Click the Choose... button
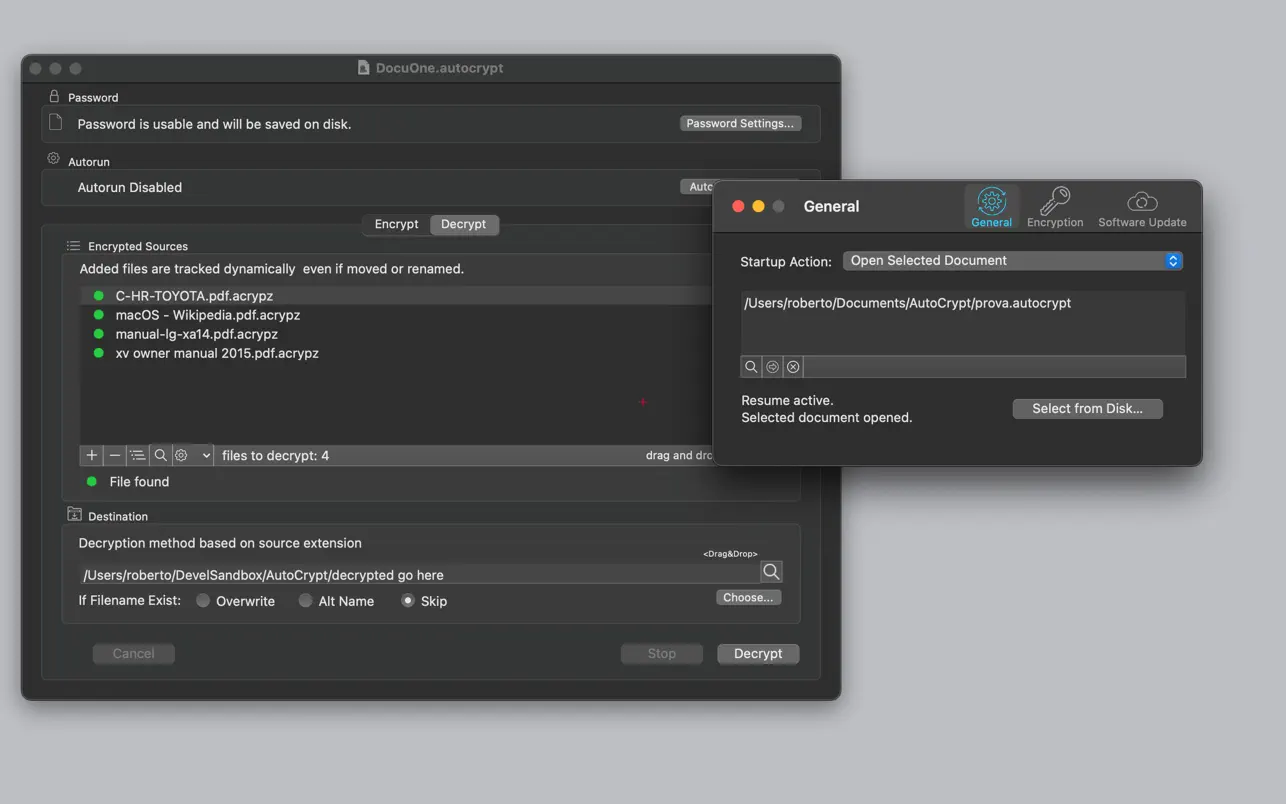The height and width of the screenshot is (804, 1286). tap(748, 597)
